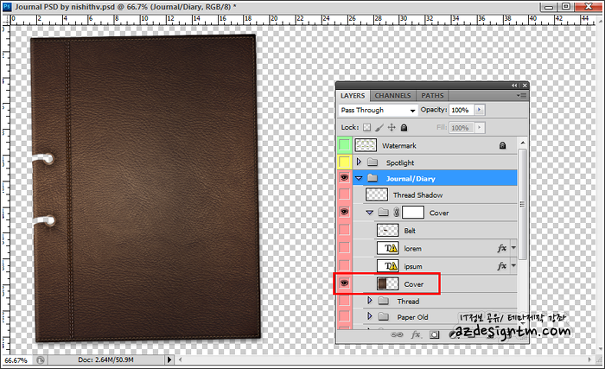Switch to the Channels tab

pyautogui.click(x=392, y=95)
